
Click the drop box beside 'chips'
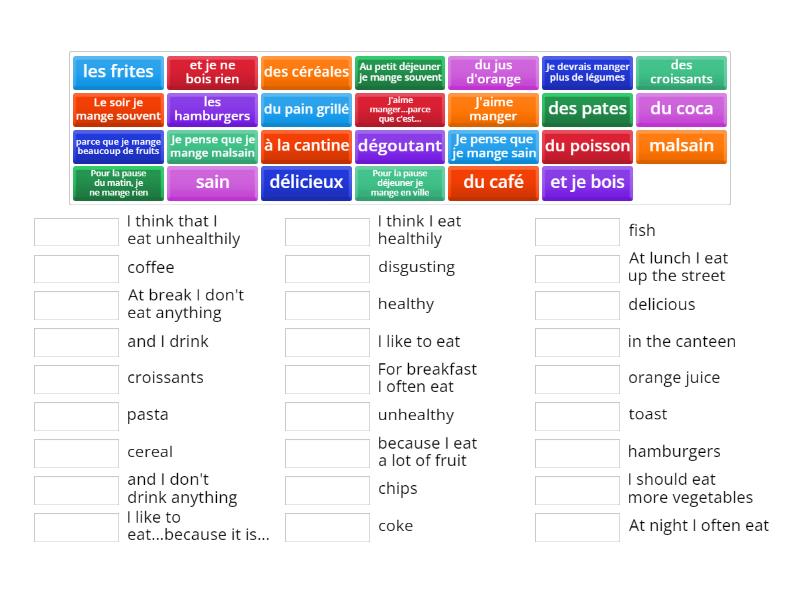[x=327, y=489]
